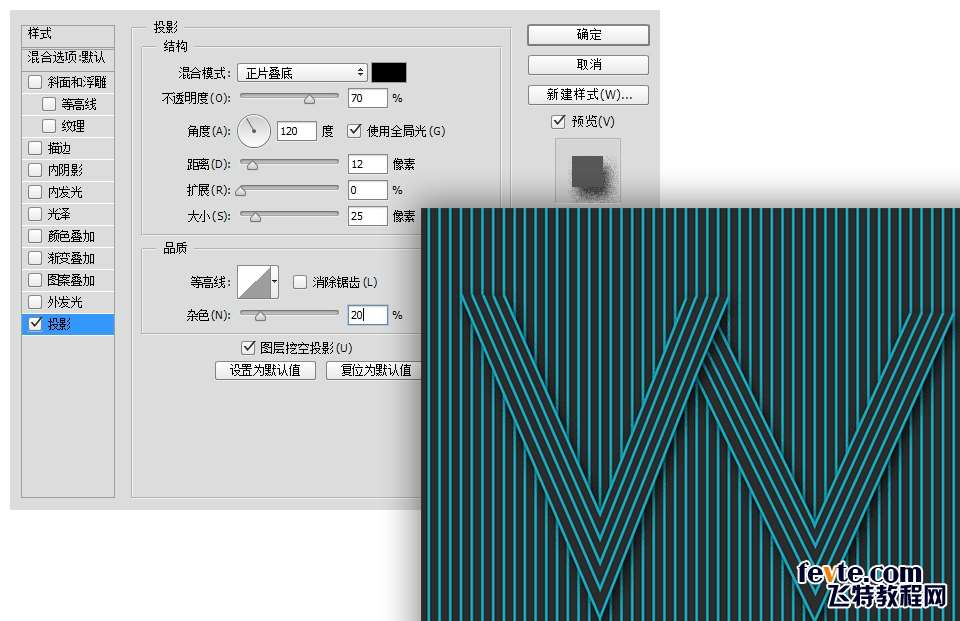The width and height of the screenshot is (960, 621).
Task: Select the 描边 style row
Action: [x=68, y=148]
